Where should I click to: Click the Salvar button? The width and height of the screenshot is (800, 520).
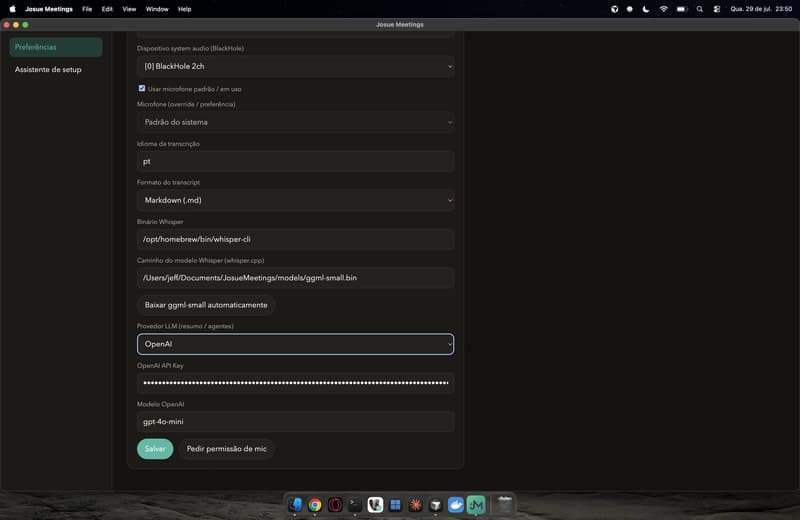[x=155, y=449]
